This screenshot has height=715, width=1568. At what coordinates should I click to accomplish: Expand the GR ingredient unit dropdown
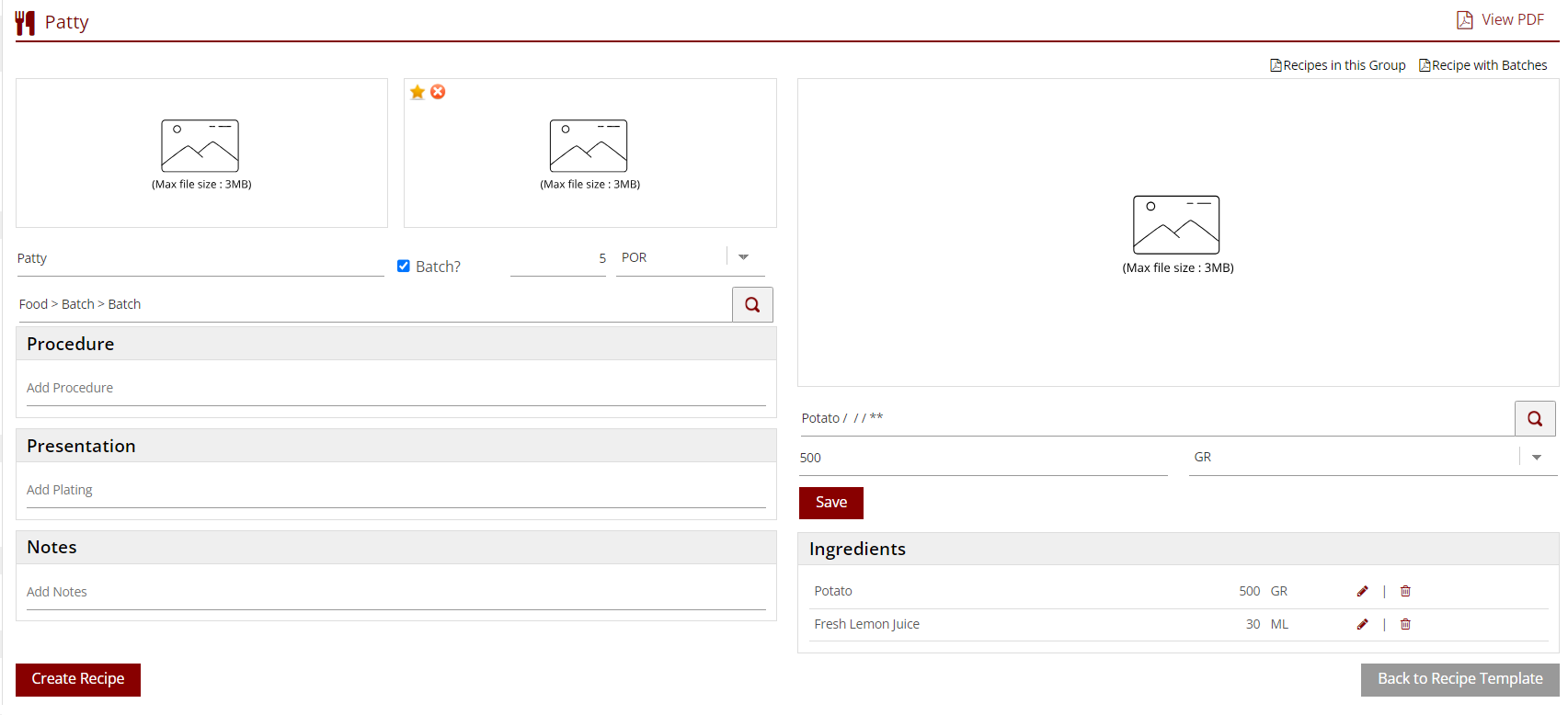tap(1536, 458)
